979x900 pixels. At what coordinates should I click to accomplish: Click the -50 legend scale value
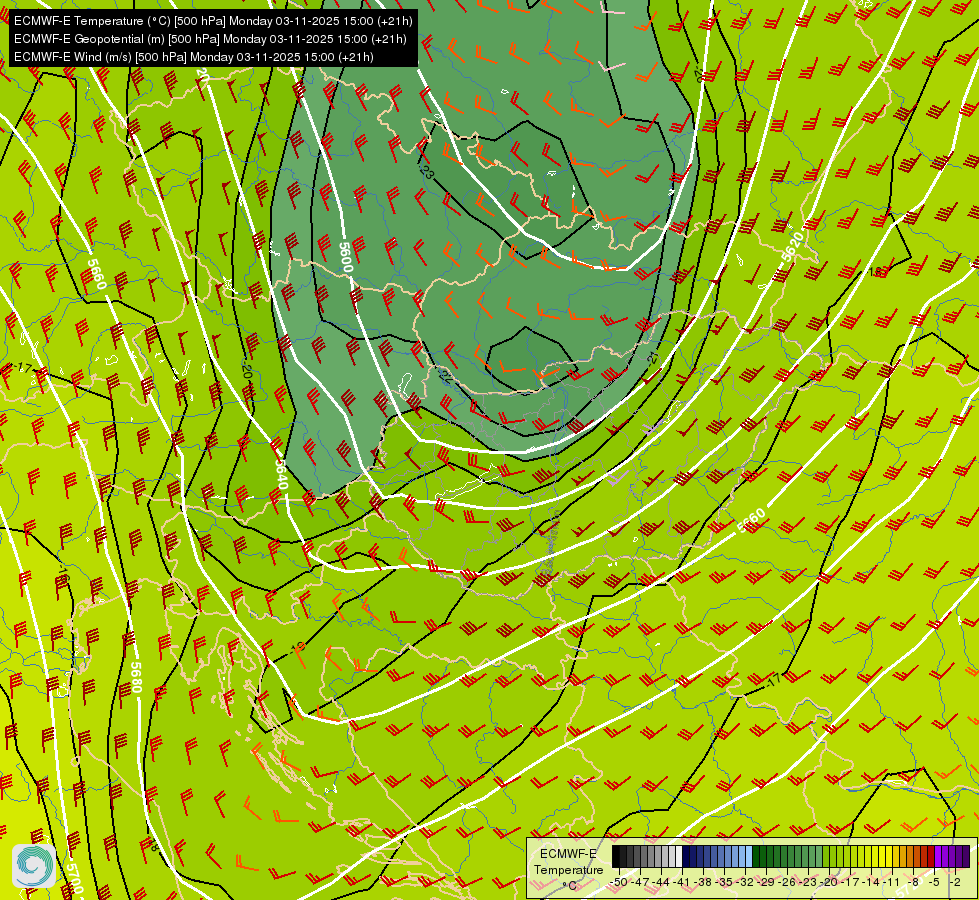pyautogui.click(x=619, y=883)
